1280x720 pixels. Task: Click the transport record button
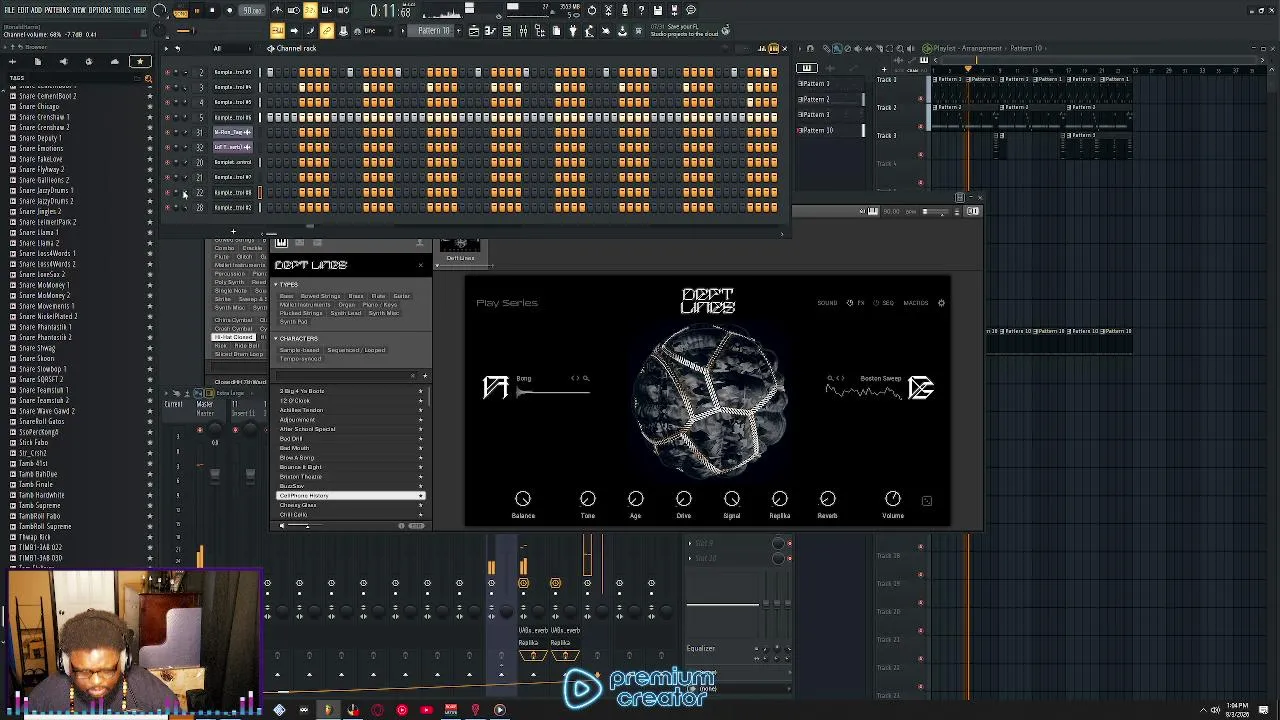pos(229,11)
